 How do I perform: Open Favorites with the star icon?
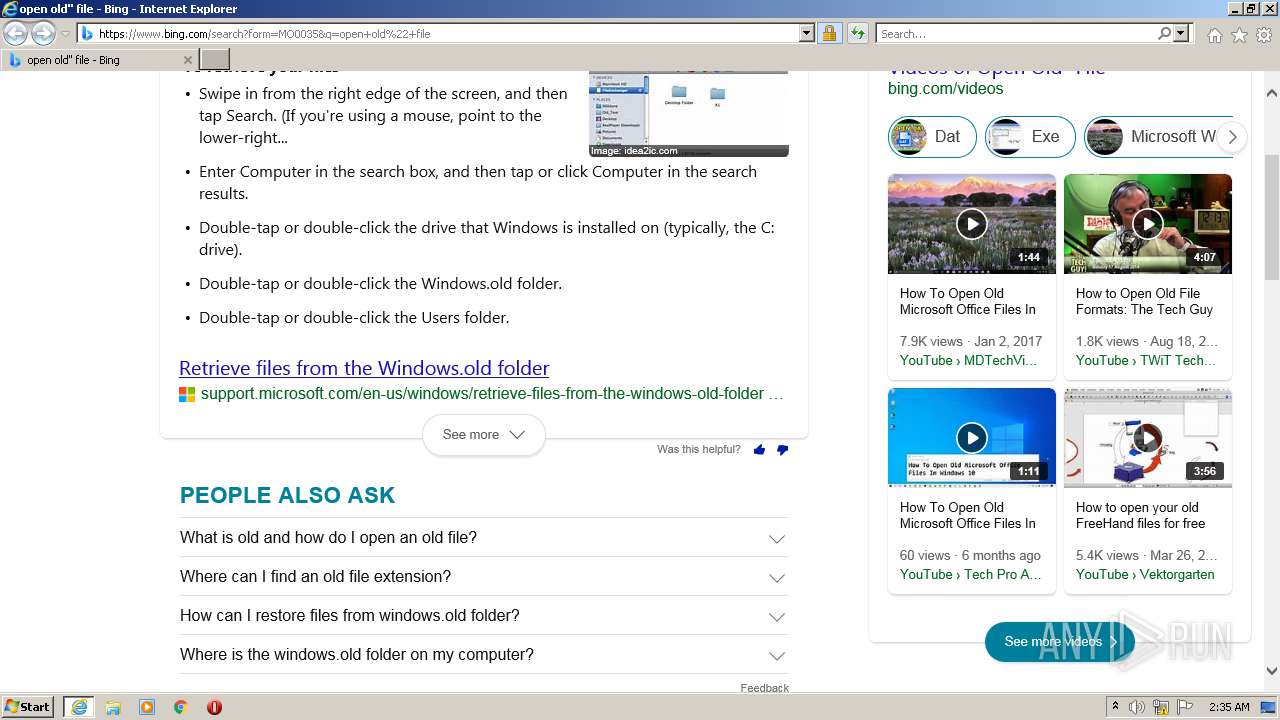(1239, 35)
